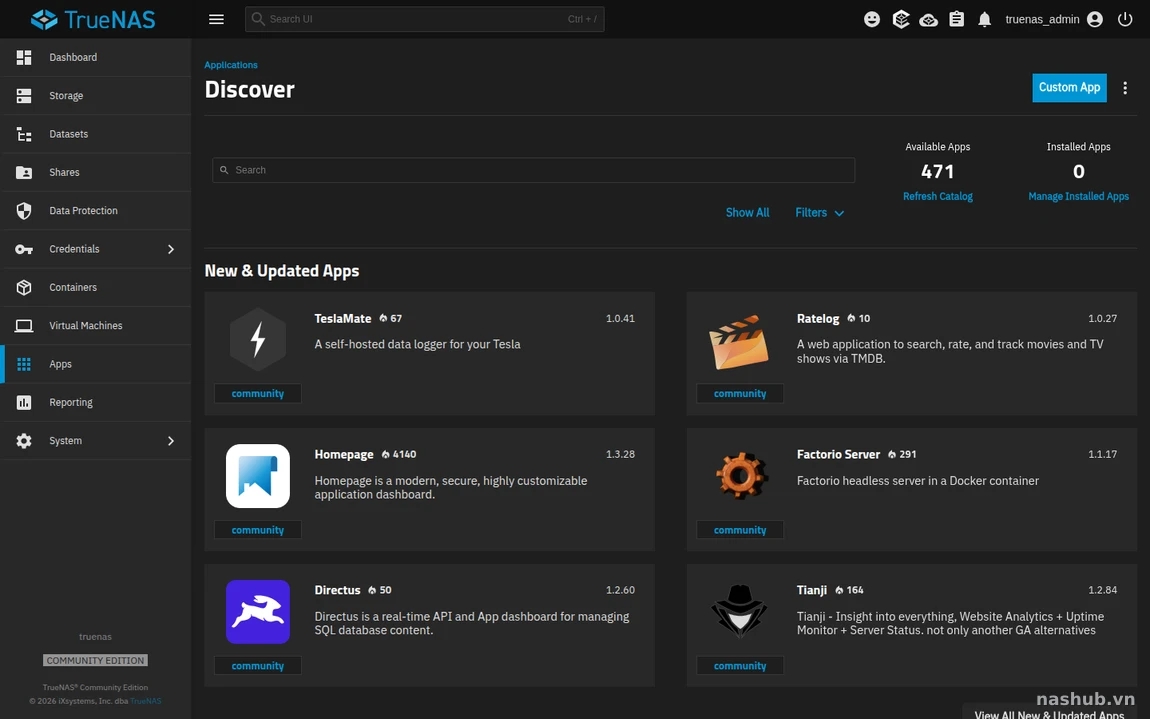Click the power icon
This screenshot has width=1150, height=719.
(x=1125, y=19)
